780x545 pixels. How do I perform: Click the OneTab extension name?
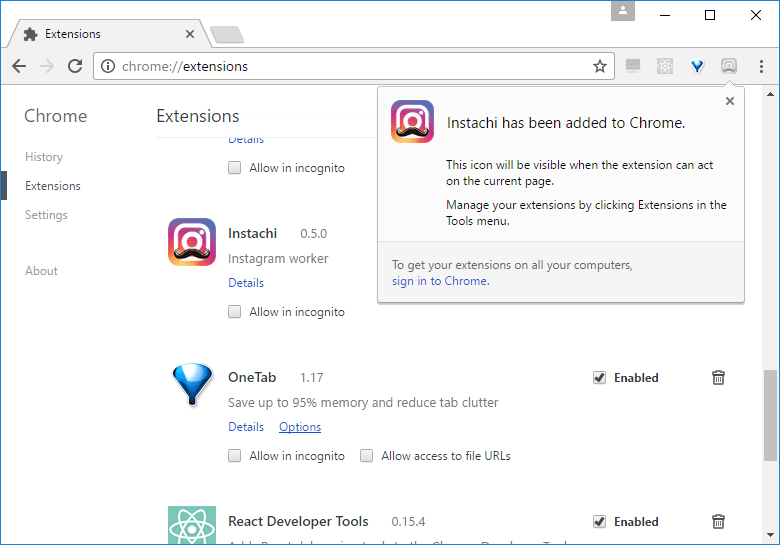(x=252, y=378)
